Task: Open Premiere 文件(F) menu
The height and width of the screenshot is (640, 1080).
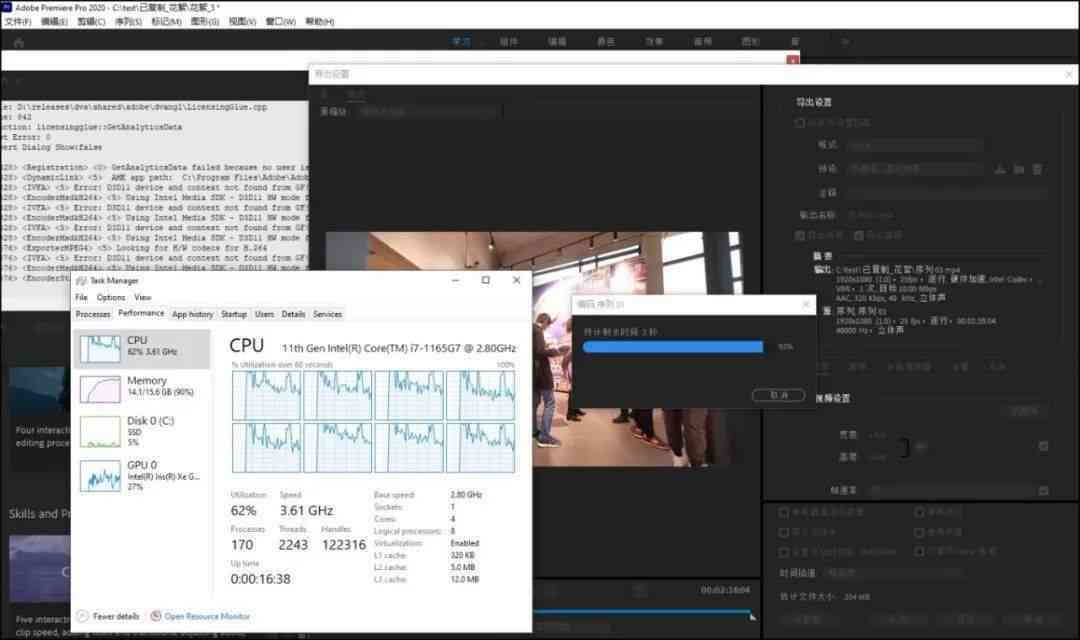Action: (18, 22)
